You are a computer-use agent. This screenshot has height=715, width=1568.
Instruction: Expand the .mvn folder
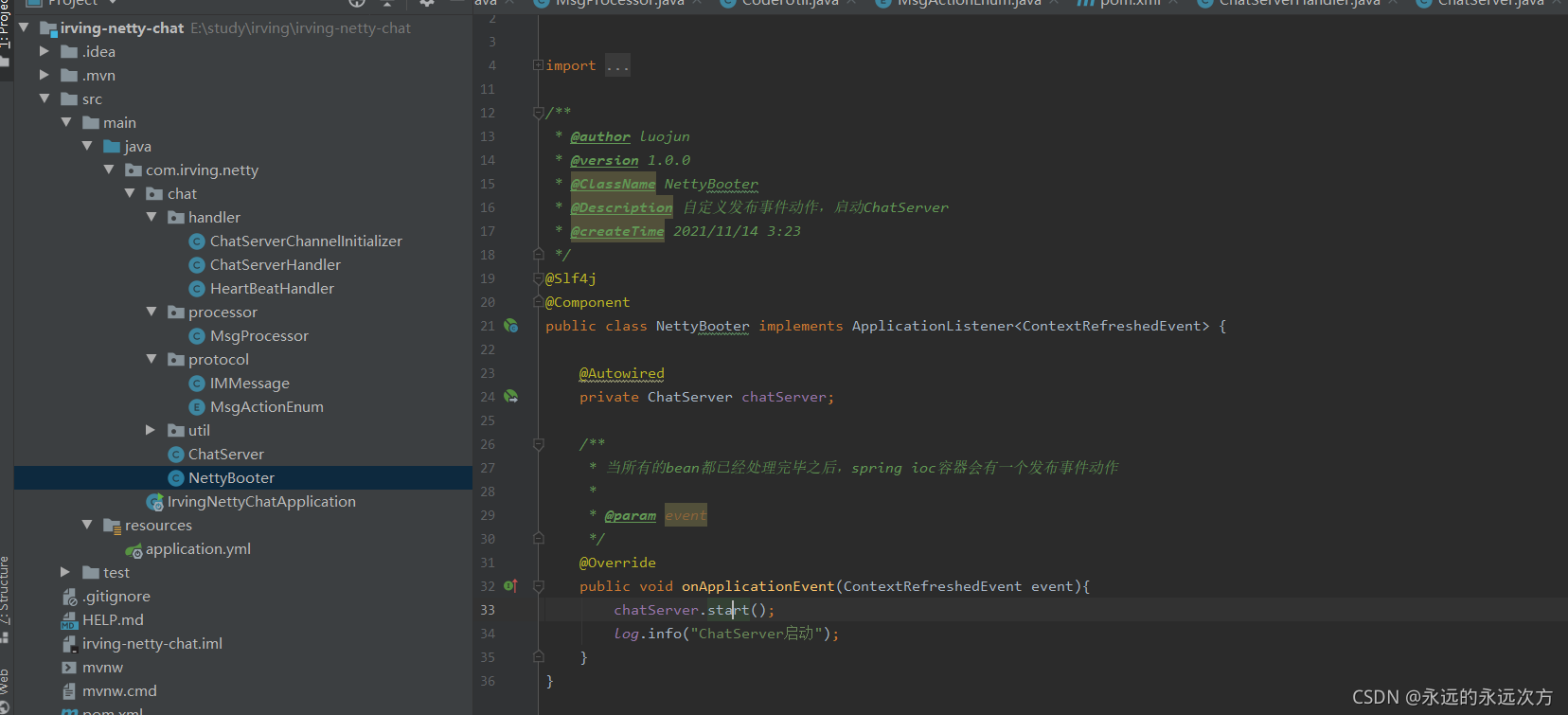[x=45, y=75]
